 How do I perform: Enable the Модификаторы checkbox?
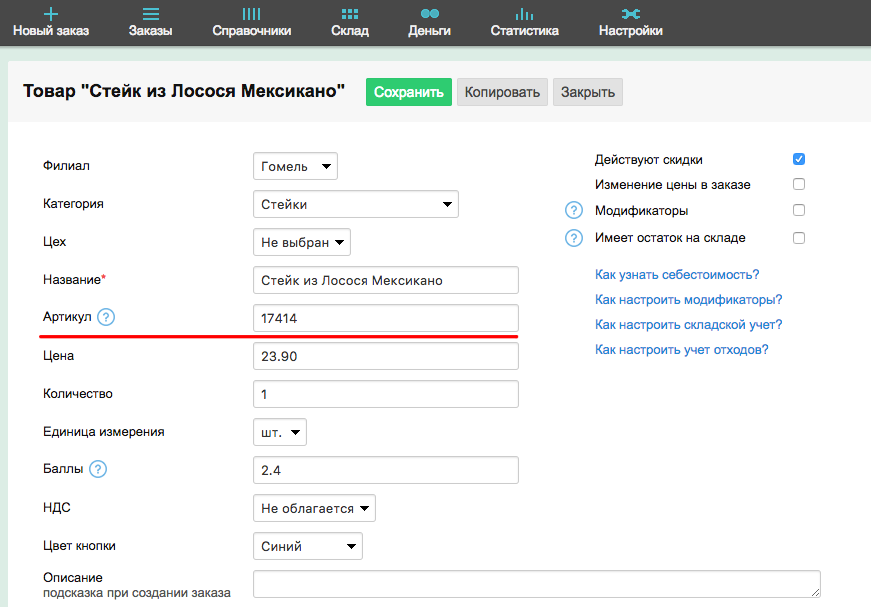(x=799, y=210)
